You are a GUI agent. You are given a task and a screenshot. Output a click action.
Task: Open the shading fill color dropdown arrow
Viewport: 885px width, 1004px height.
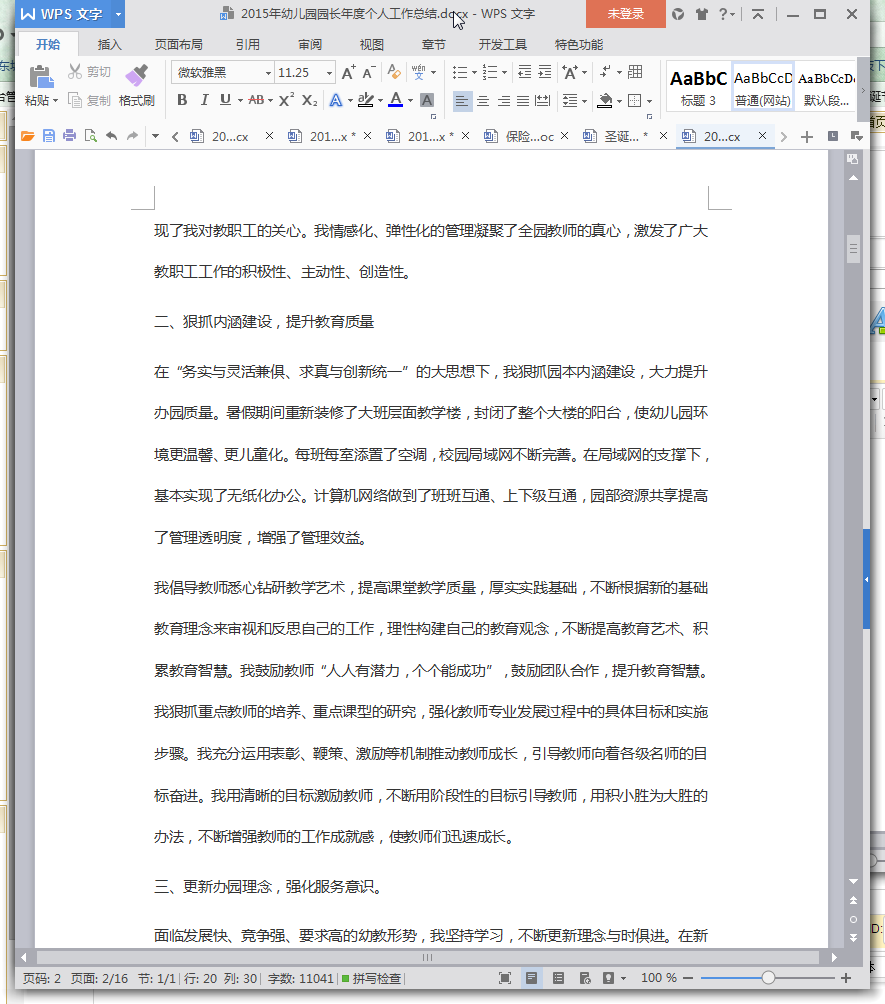click(619, 101)
